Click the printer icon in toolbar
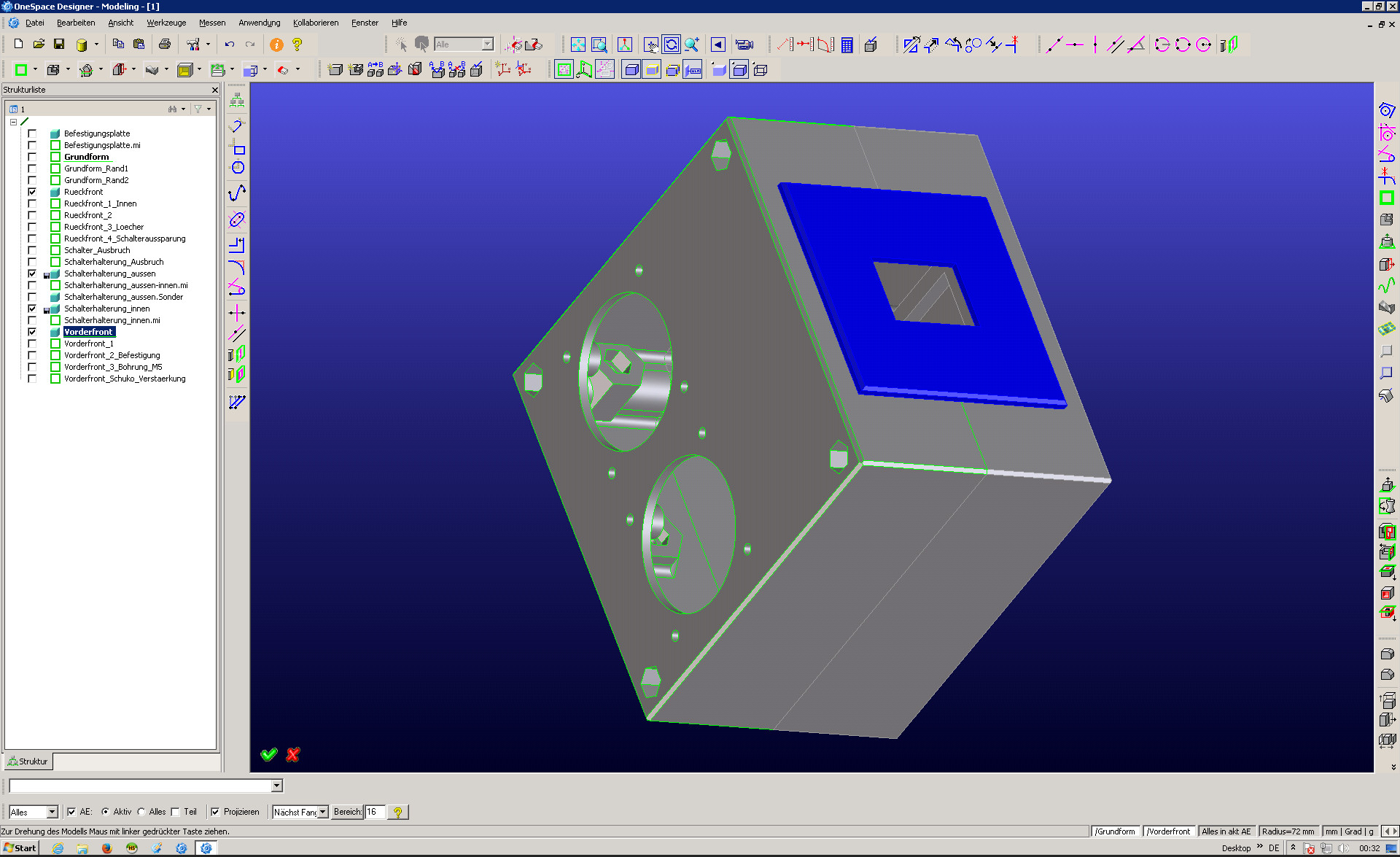 (165, 44)
